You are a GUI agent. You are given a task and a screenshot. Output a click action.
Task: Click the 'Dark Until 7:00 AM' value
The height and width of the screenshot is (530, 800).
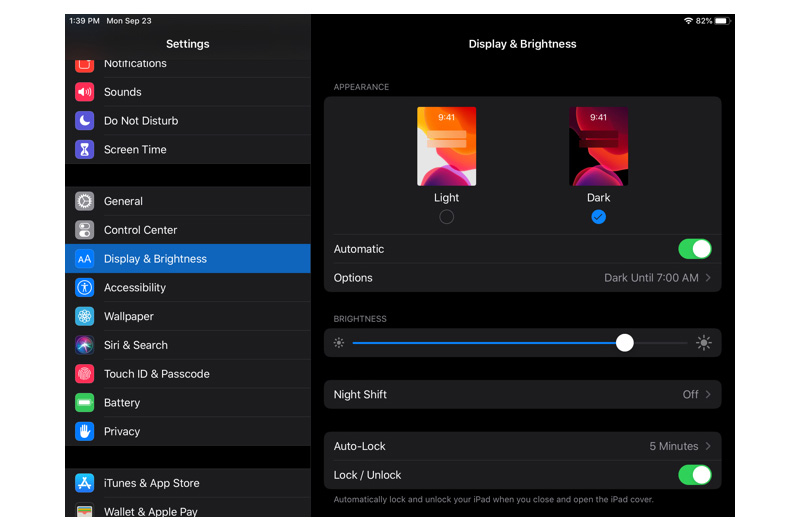pyautogui.click(x=652, y=277)
